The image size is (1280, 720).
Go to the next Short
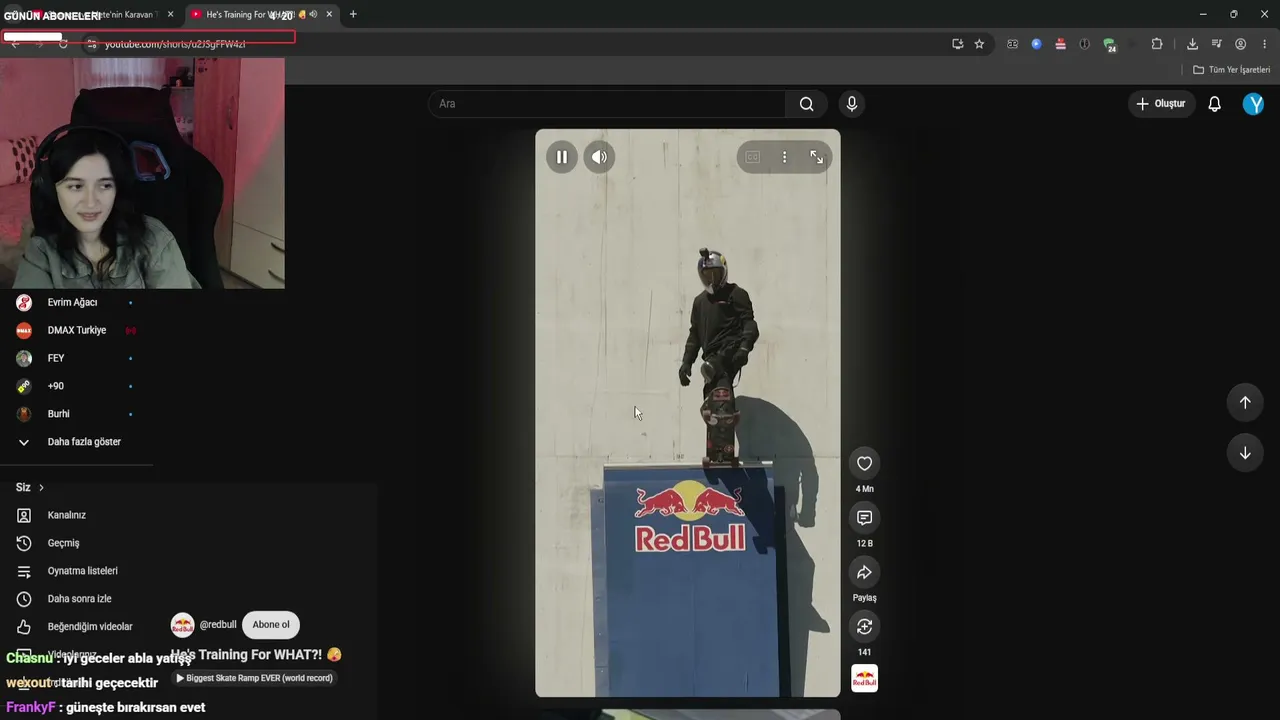[x=1245, y=453]
